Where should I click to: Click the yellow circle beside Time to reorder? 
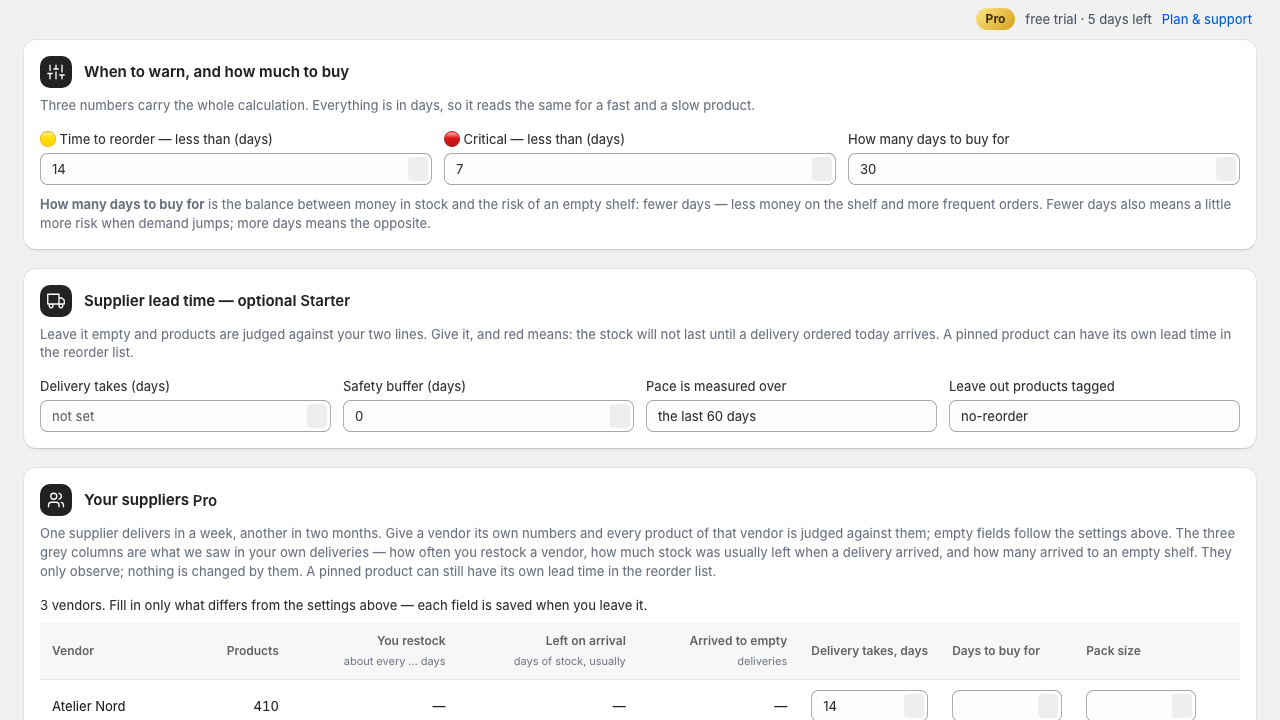pyautogui.click(x=48, y=139)
